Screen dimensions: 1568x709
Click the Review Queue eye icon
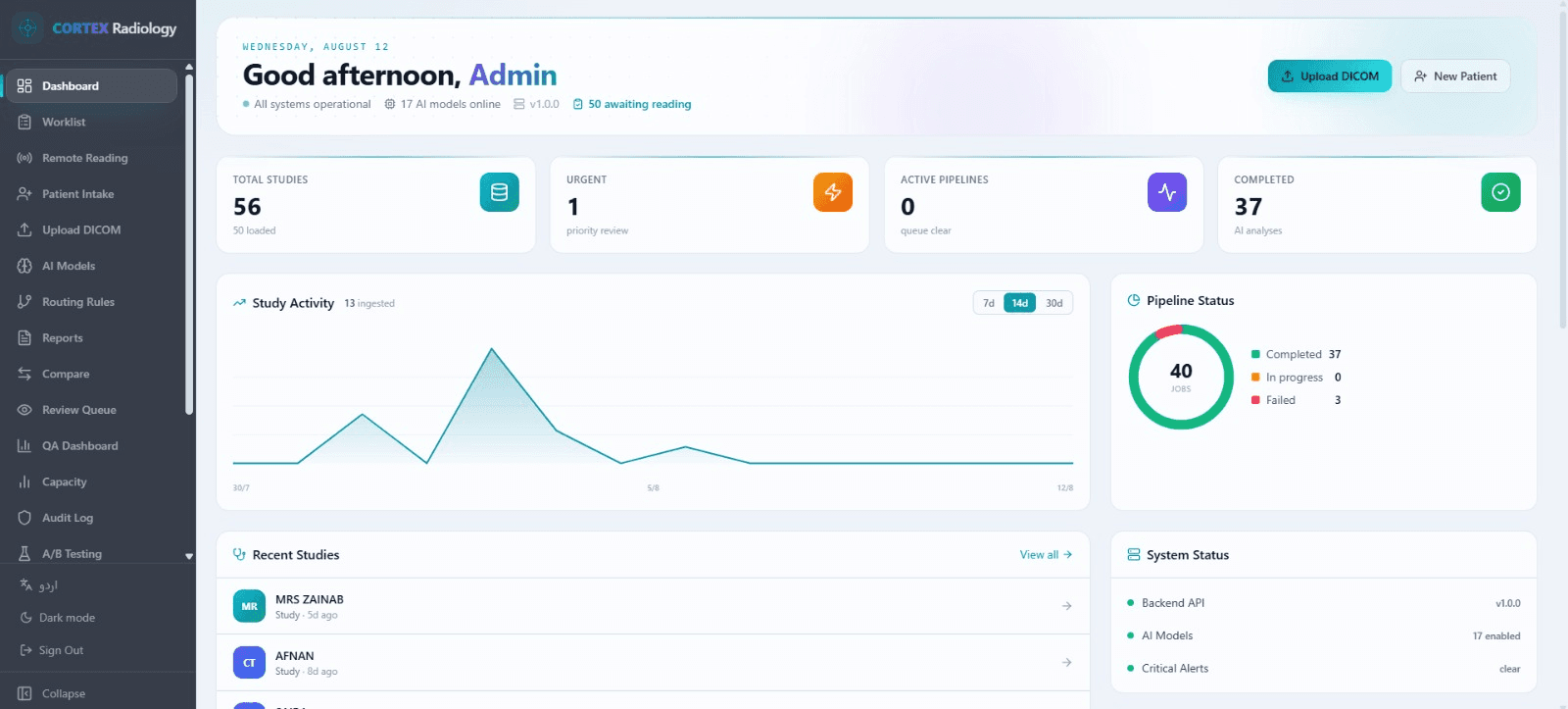coord(24,410)
